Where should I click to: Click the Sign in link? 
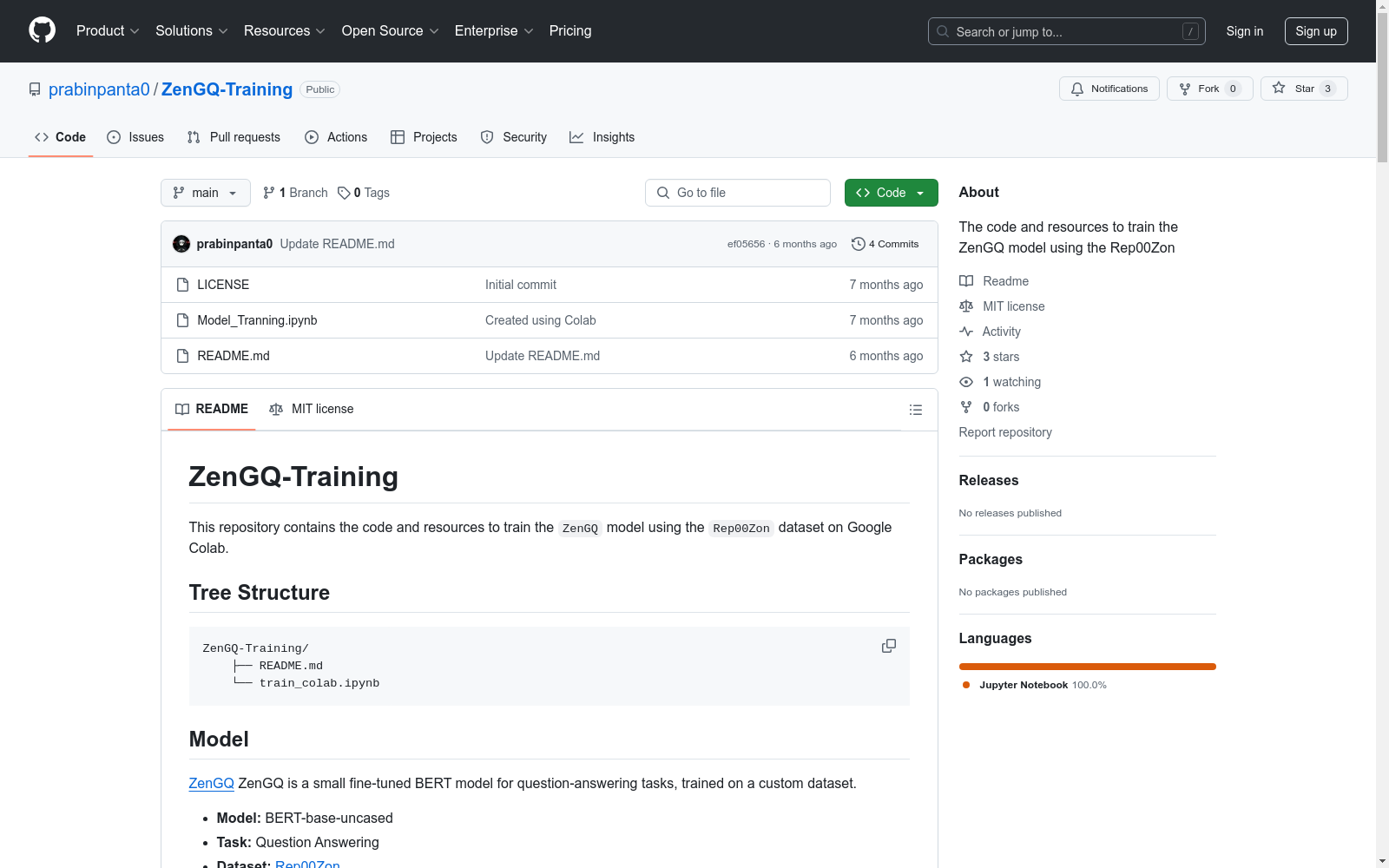click(1245, 31)
